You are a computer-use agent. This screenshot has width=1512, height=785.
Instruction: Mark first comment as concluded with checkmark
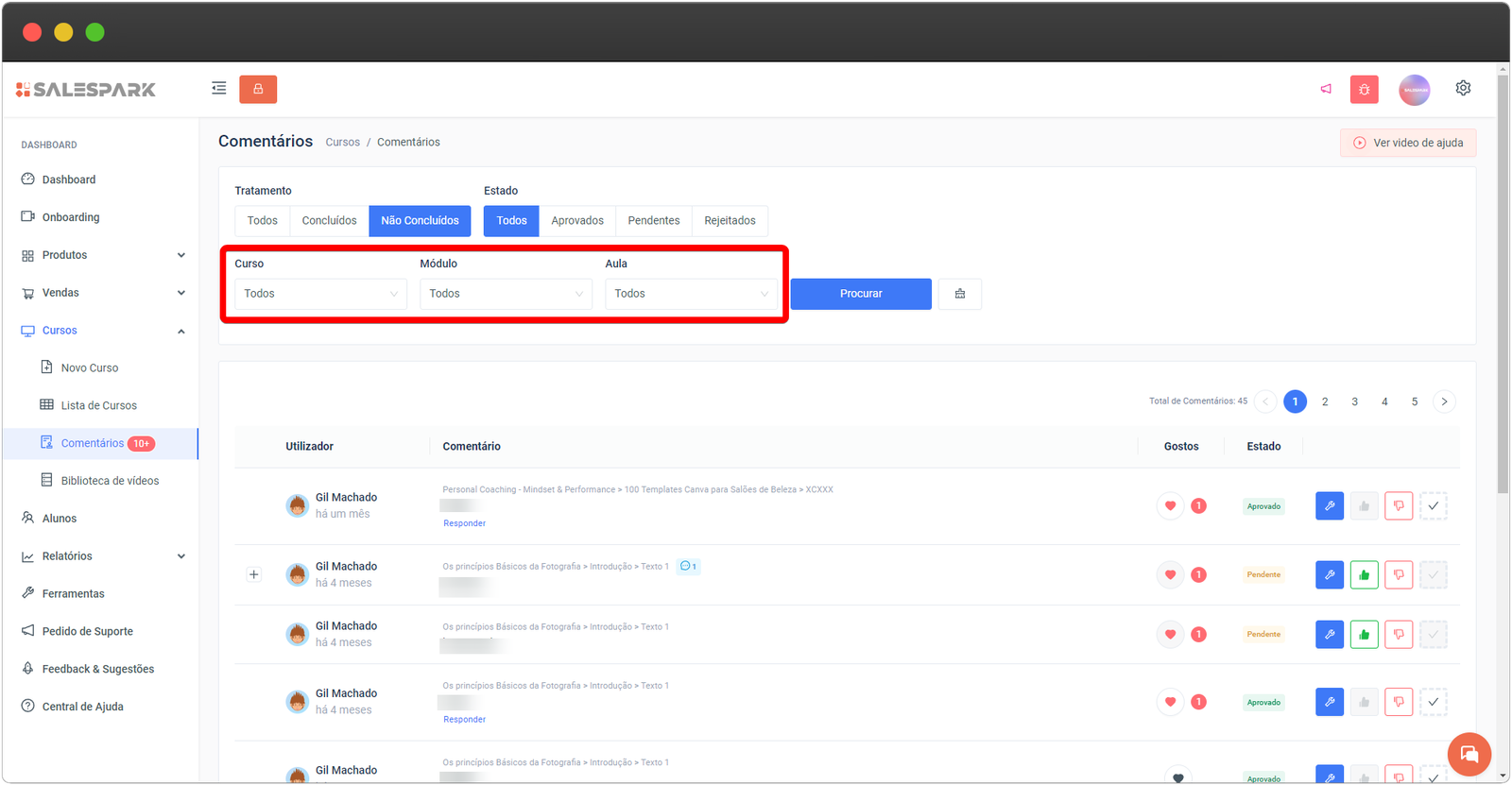(1433, 506)
